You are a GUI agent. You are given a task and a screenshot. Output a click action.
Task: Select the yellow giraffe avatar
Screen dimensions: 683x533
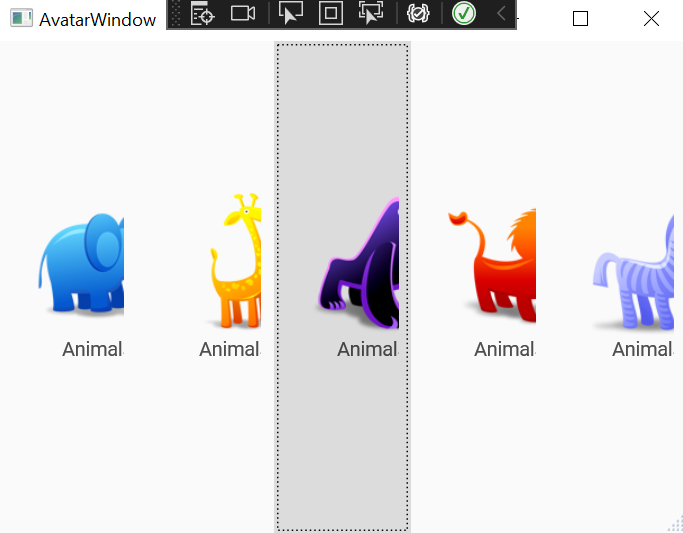tap(236, 260)
